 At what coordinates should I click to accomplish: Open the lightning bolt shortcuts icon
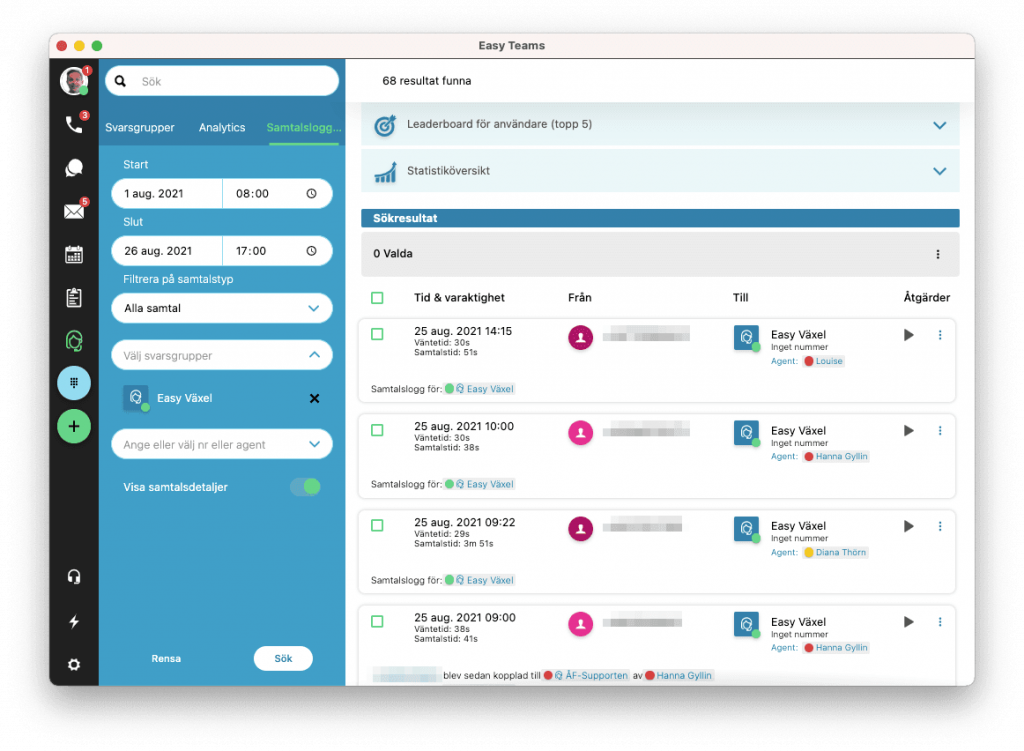click(74, 621)
